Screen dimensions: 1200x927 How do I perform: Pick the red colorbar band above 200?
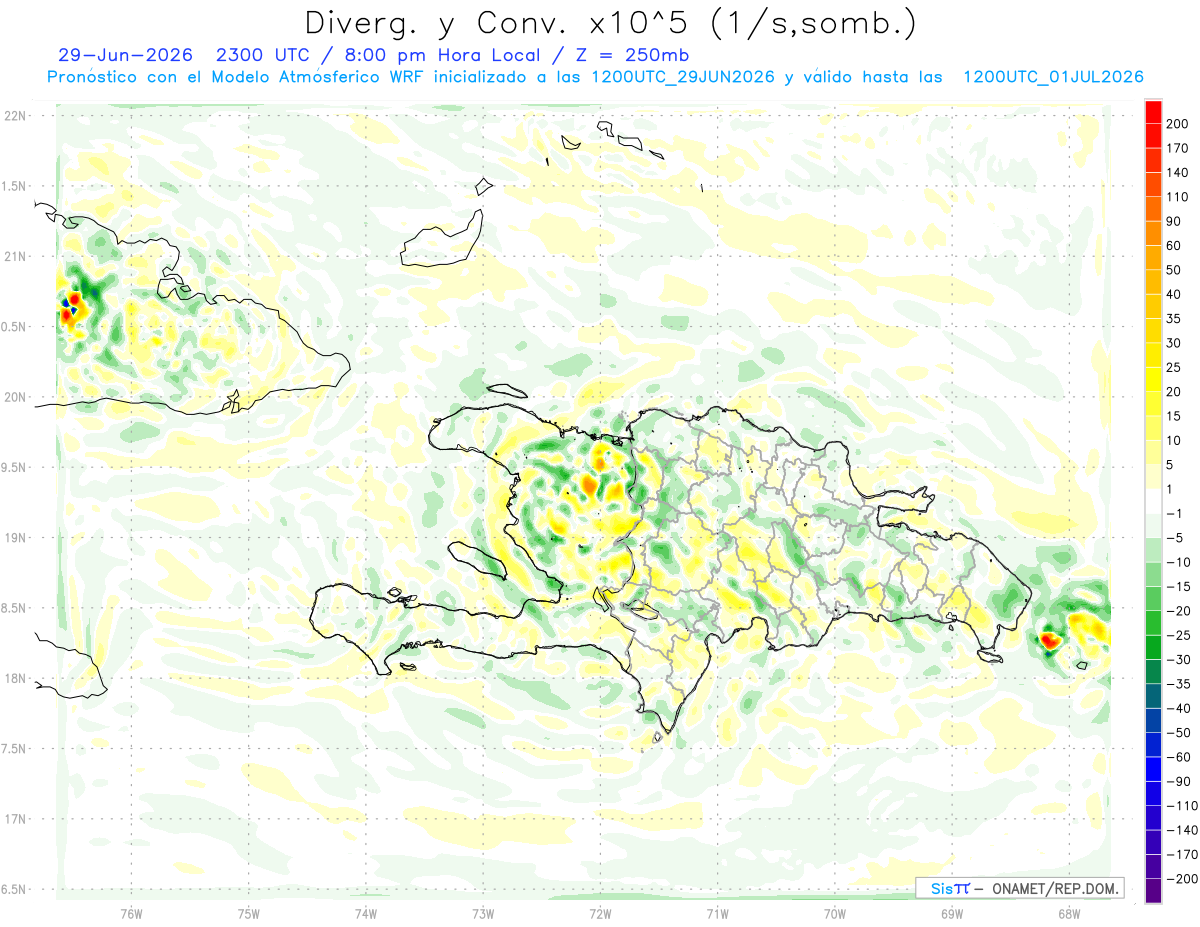1153,112
